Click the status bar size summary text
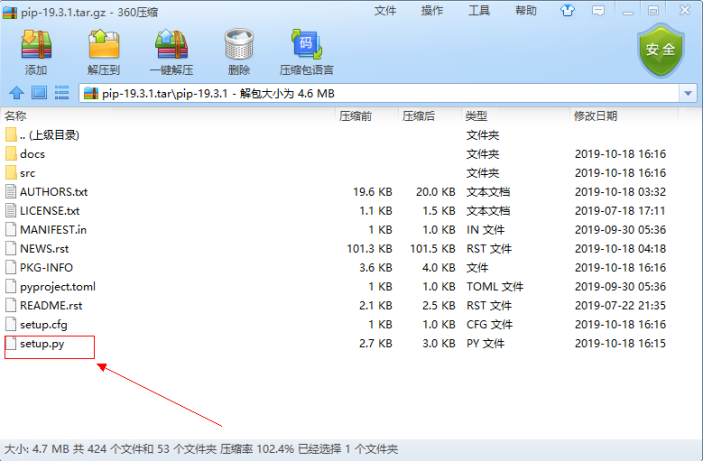The height and width of the screenshot is (462, 703). tap(201, 449)
